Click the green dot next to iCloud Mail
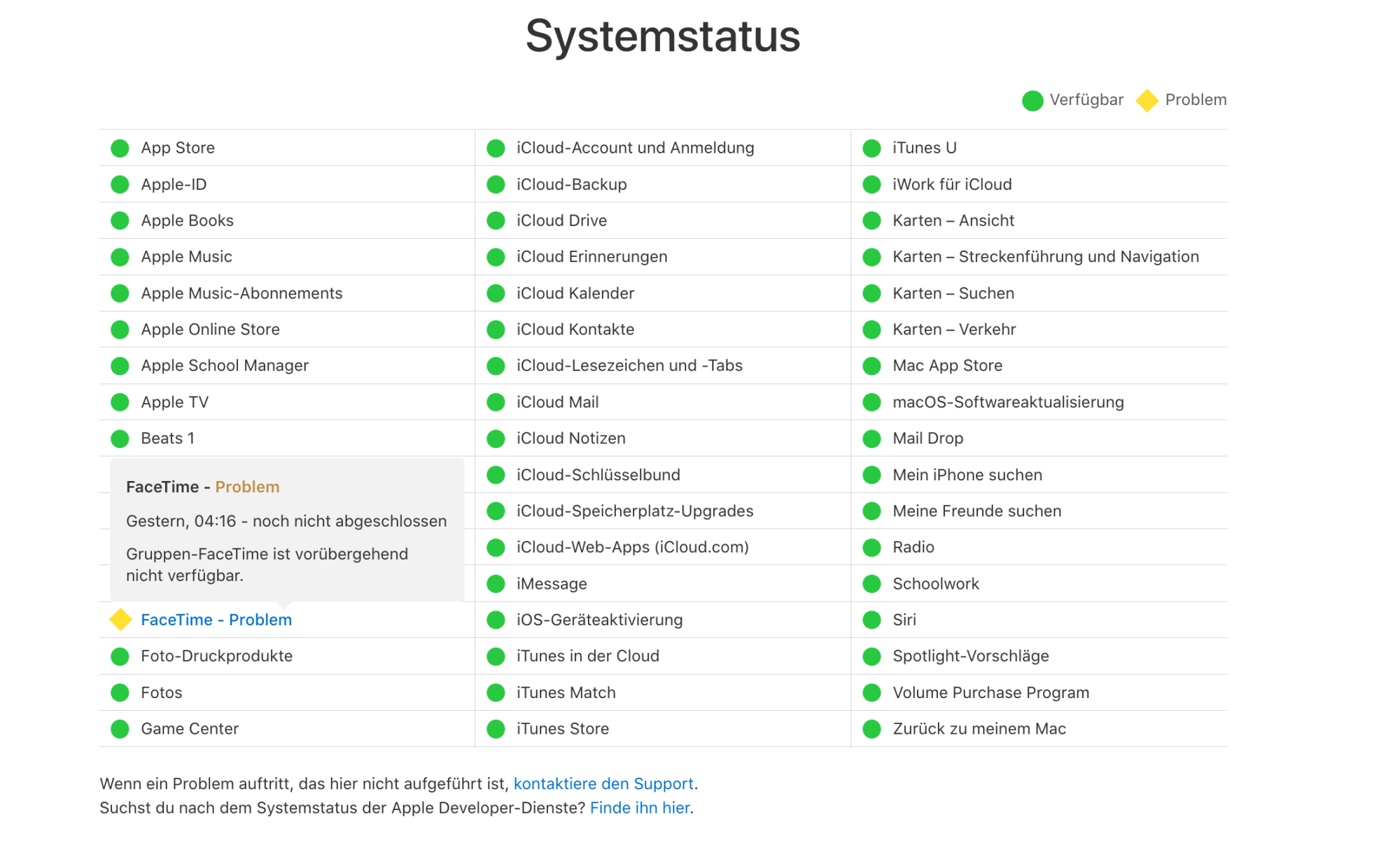The height and width of the screenshot is (843, 1400). [x=496, y=403]
